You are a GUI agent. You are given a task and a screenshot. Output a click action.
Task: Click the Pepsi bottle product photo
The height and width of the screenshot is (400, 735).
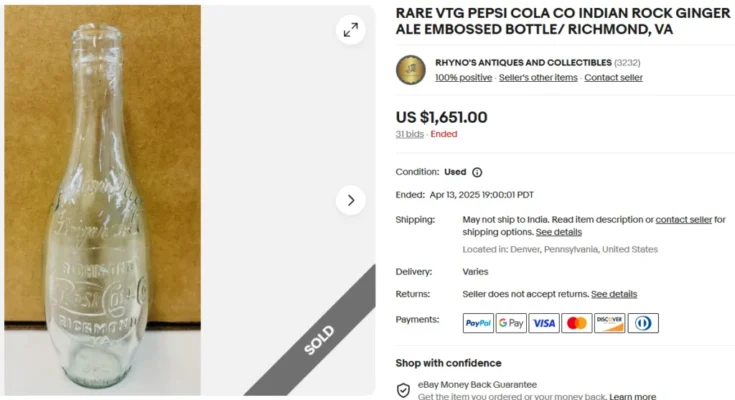click(103, 200)
